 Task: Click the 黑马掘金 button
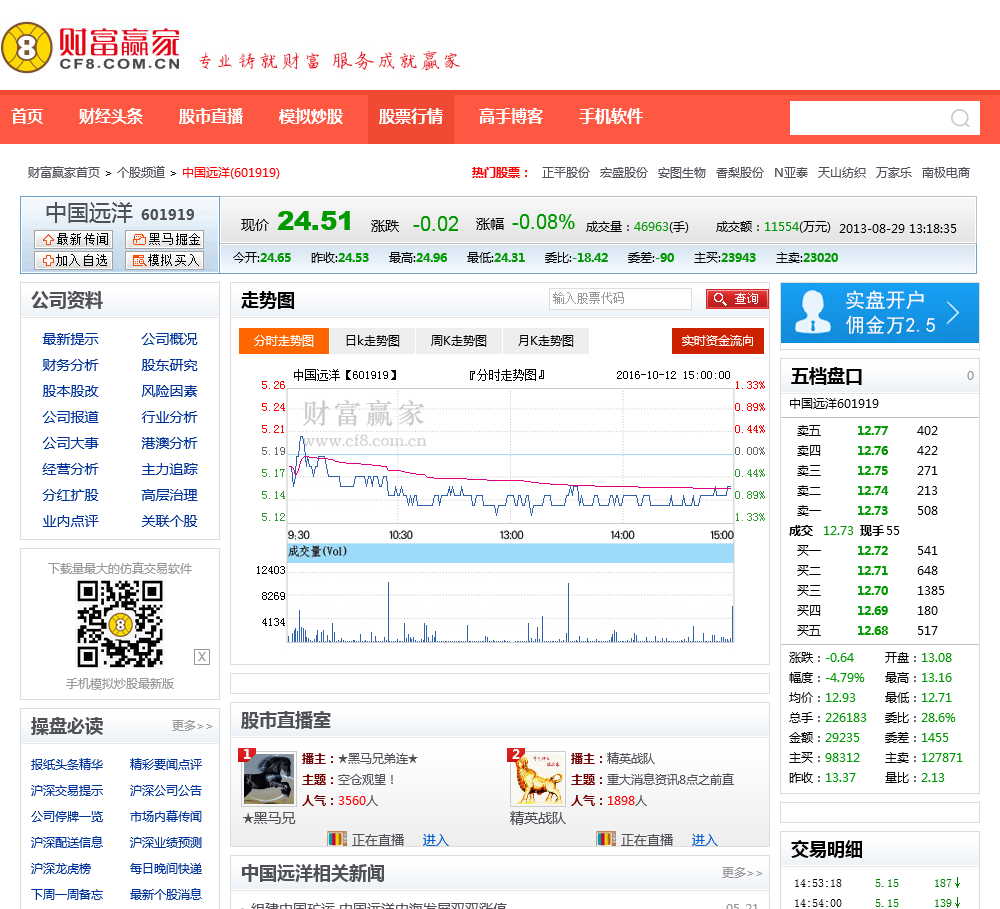(165, 239)
